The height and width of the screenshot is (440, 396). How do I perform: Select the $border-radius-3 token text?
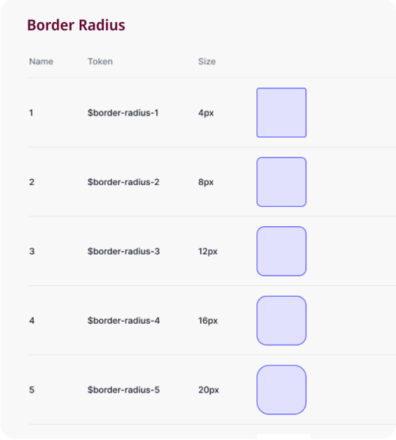point(124,251)
